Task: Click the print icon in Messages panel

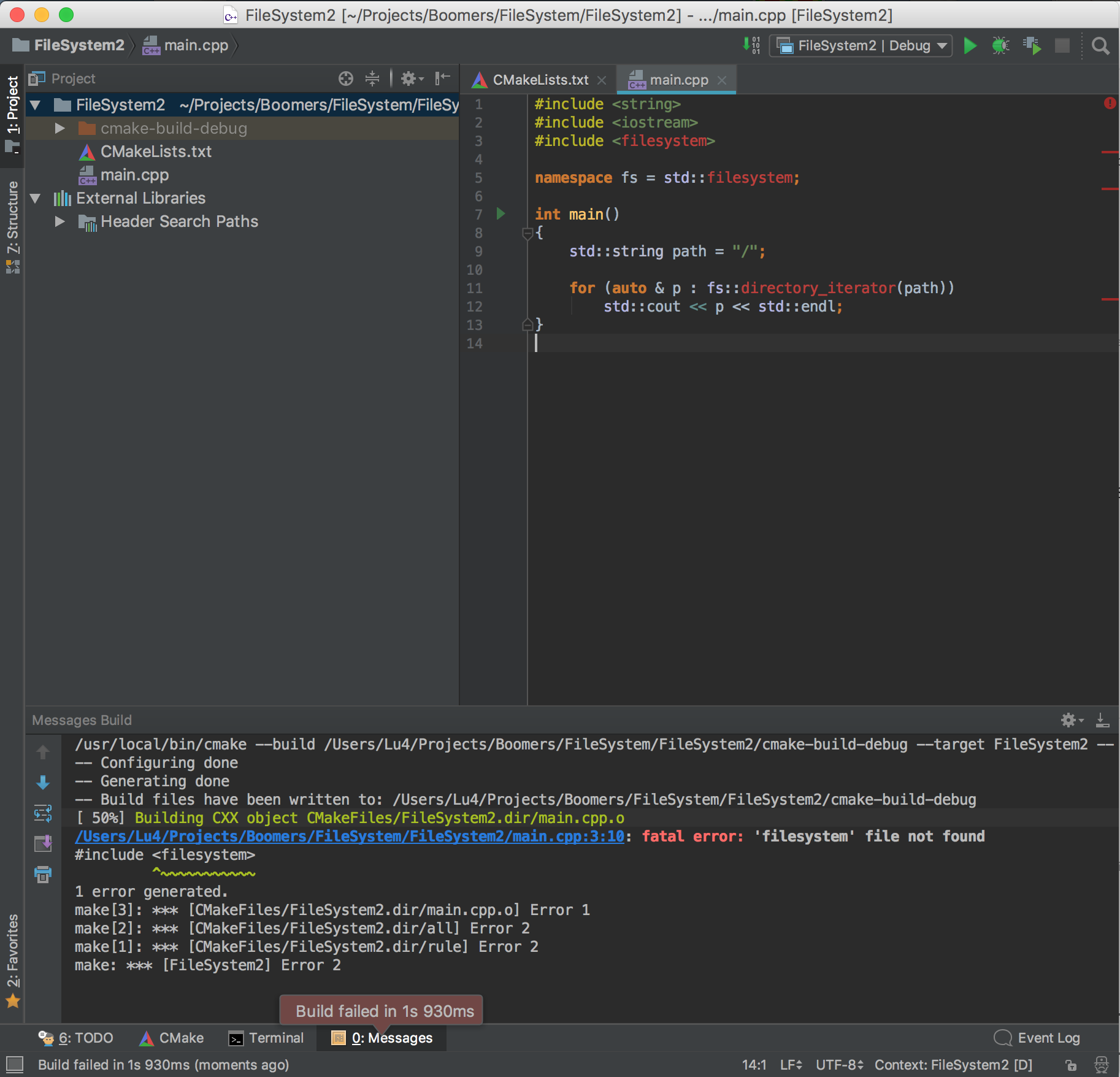Action: click(43, 874)
